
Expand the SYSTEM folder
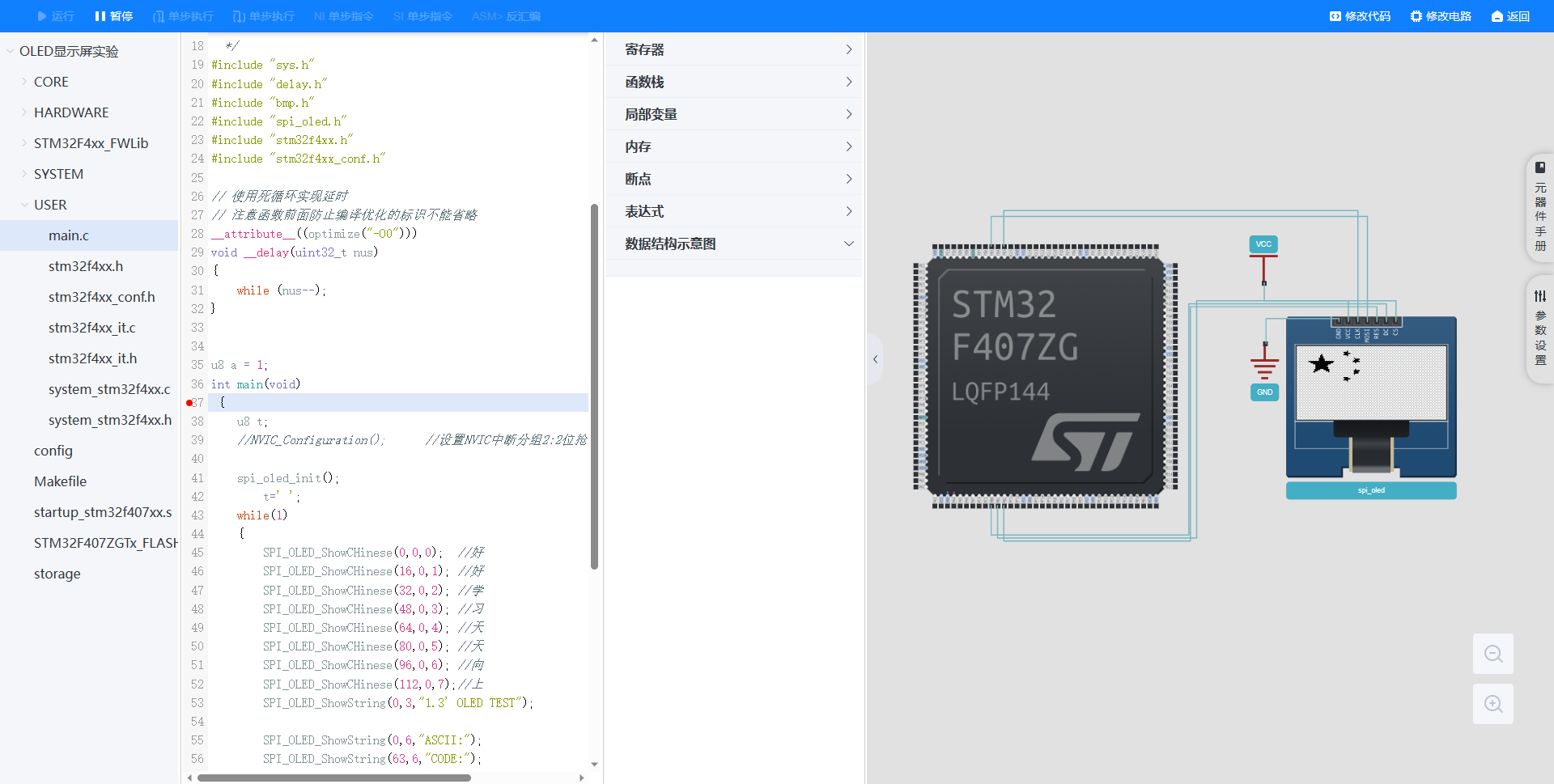[x=24, y=174]
